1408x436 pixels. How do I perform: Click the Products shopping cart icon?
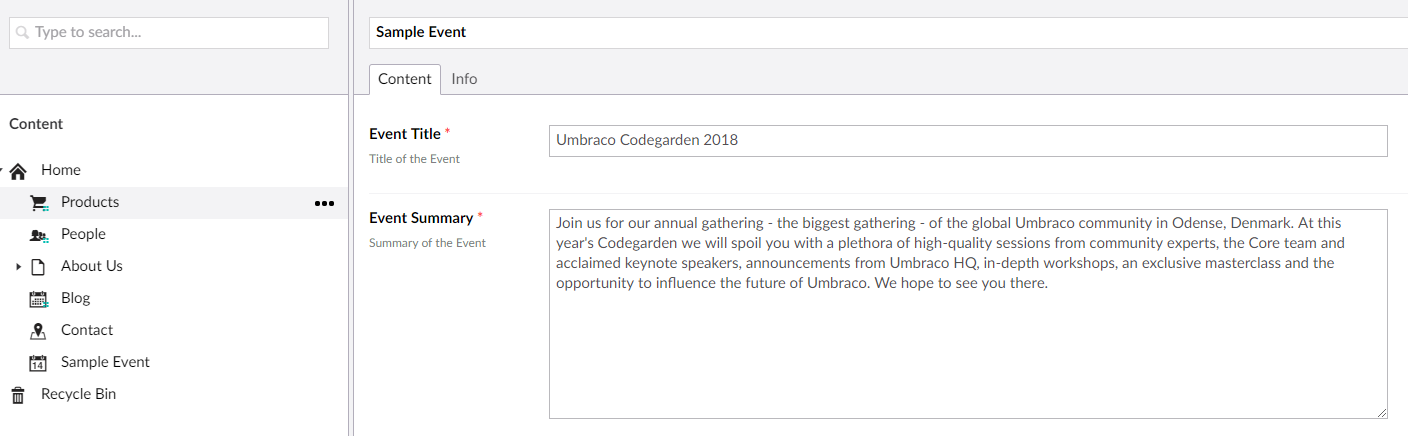[x=39, y=203]
